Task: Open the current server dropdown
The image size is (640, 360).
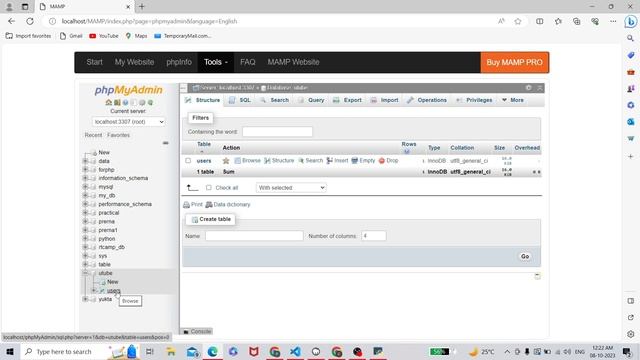Action: [x=129, y=122]
